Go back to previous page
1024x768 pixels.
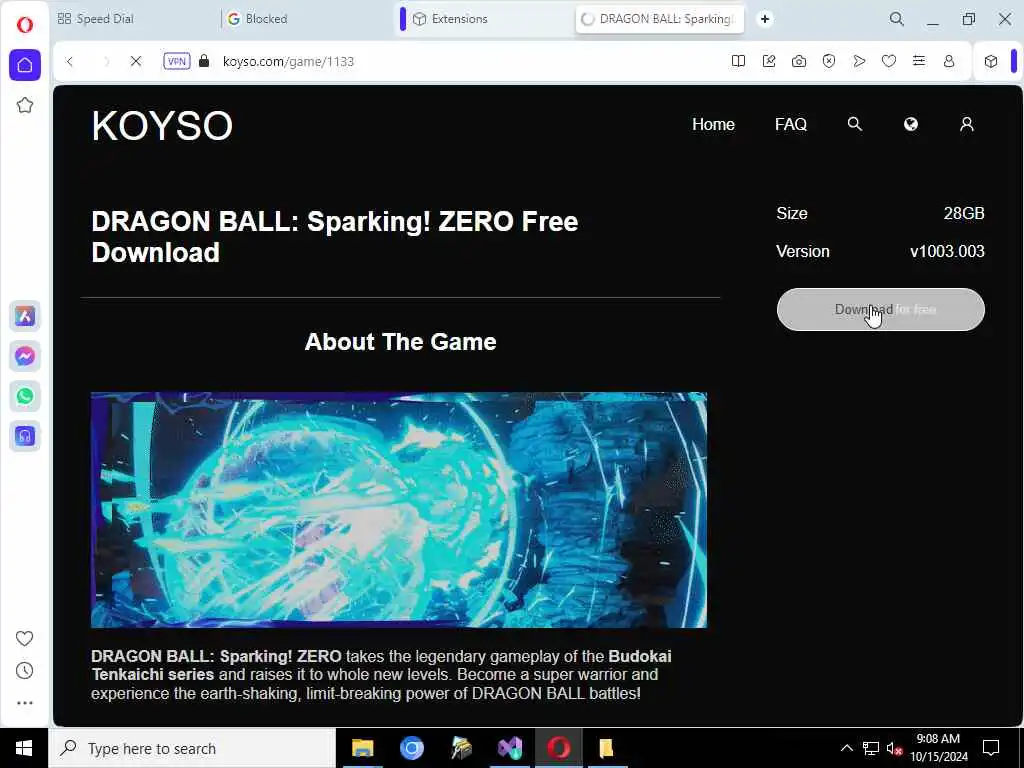coord(70,61)
